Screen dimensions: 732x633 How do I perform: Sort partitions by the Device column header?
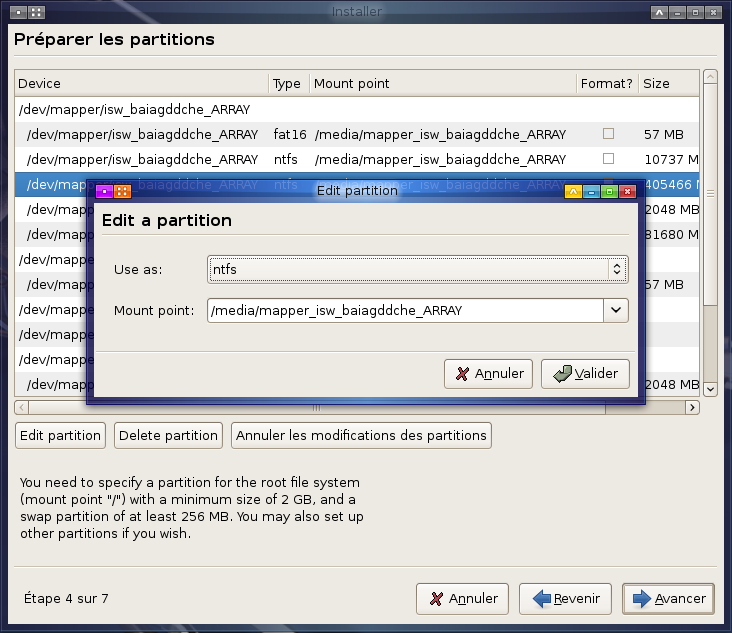[x=141, y=84]
